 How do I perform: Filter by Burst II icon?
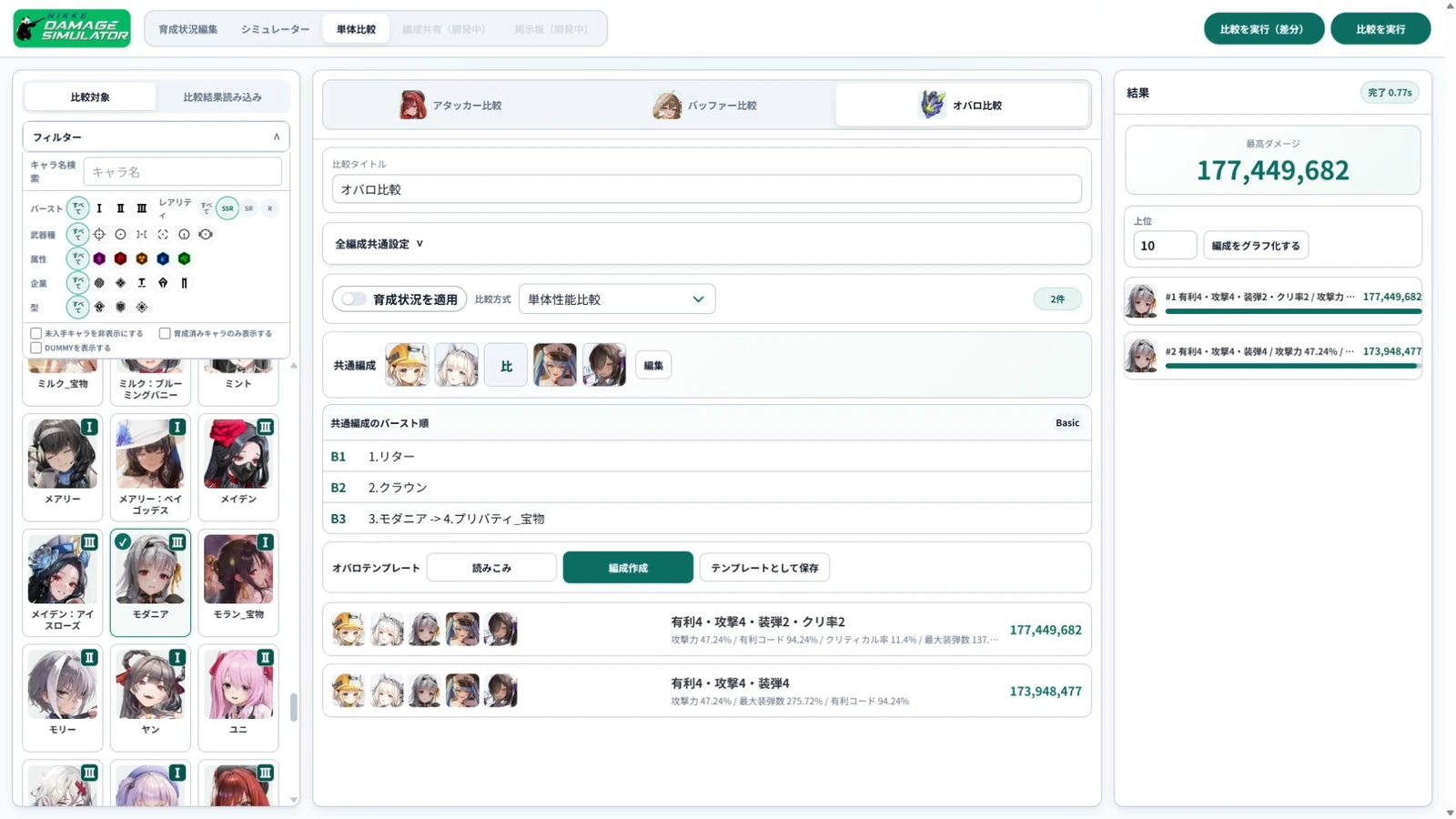tap(120, 208)
